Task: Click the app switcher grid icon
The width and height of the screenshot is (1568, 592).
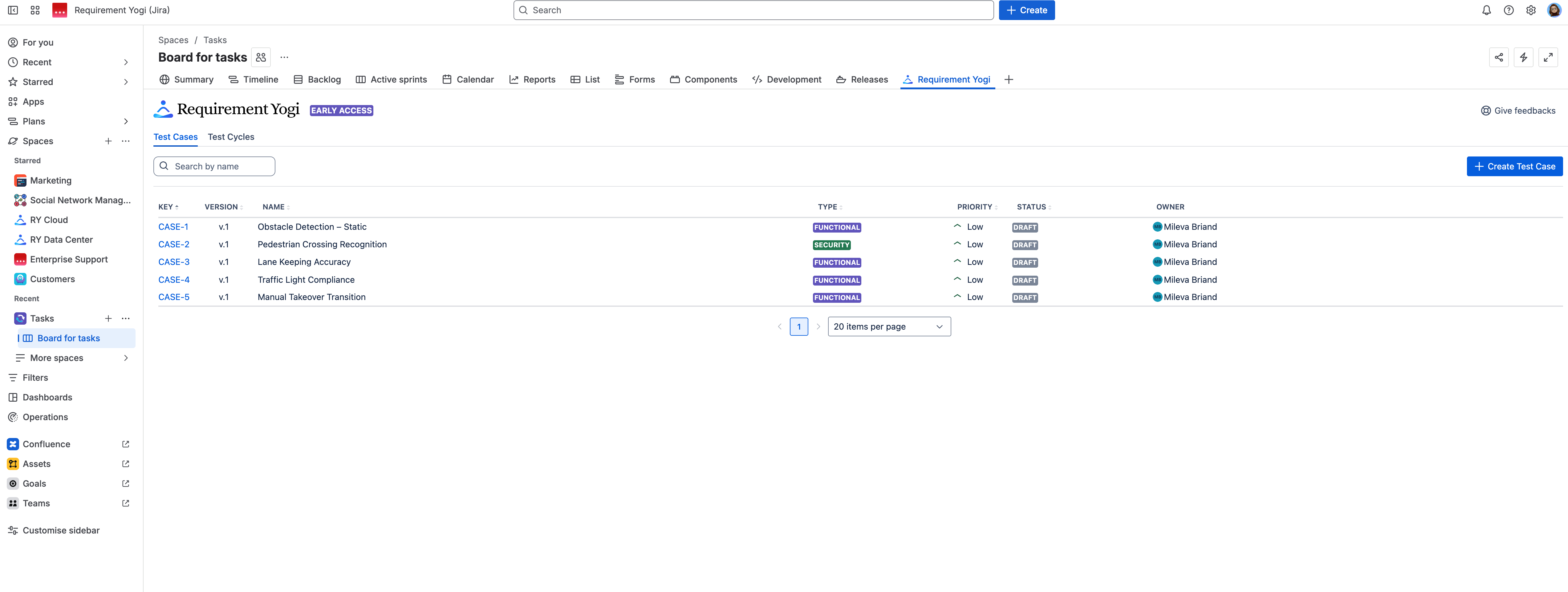Action: [35, 10]
